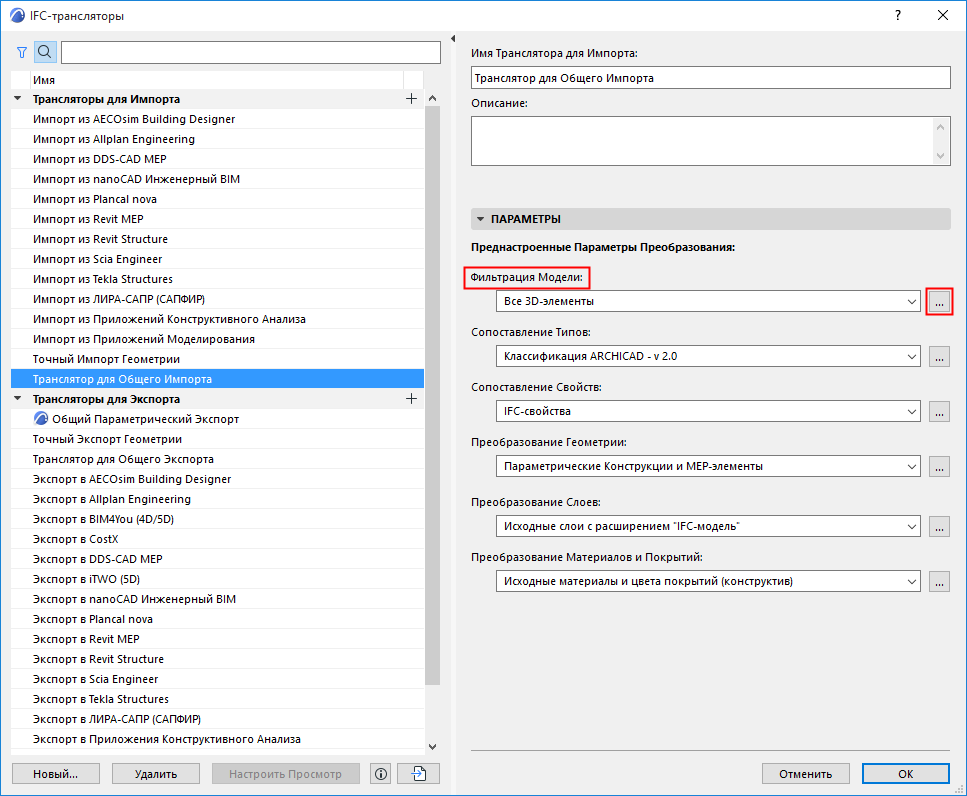
Task: Click the translator list vertical scrollbar thumb
Action: tap(432, 395)
